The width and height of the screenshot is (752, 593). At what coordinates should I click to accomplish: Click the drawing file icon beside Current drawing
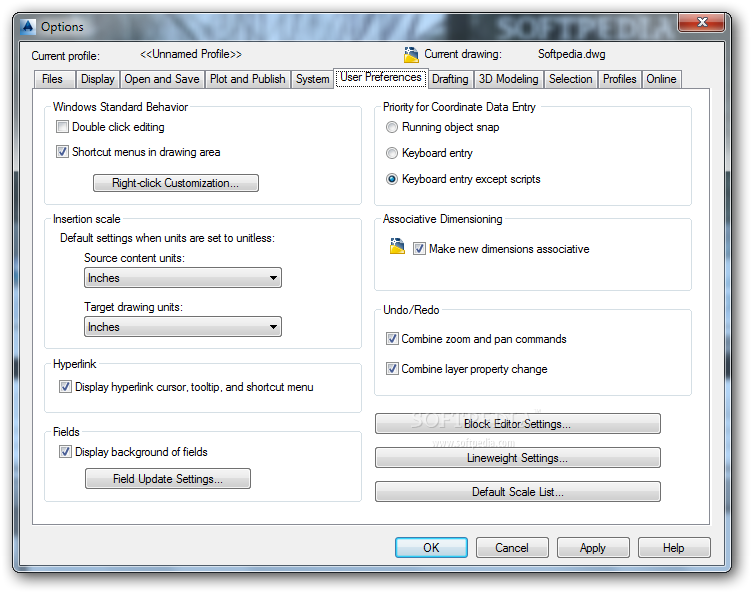(411, 55)
